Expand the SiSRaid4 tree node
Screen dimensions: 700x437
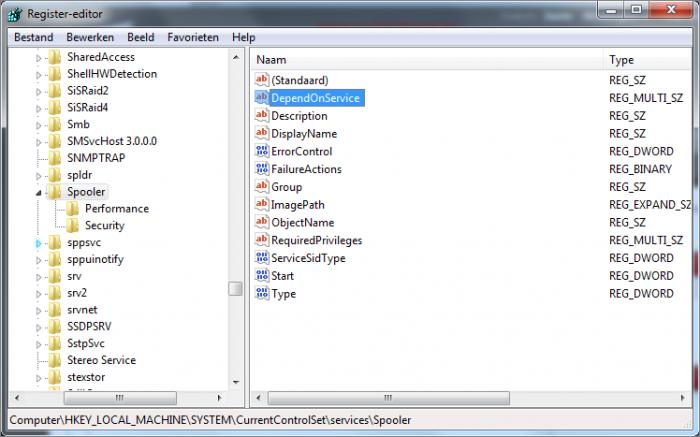pyautogui.click(x=38, y=108)
